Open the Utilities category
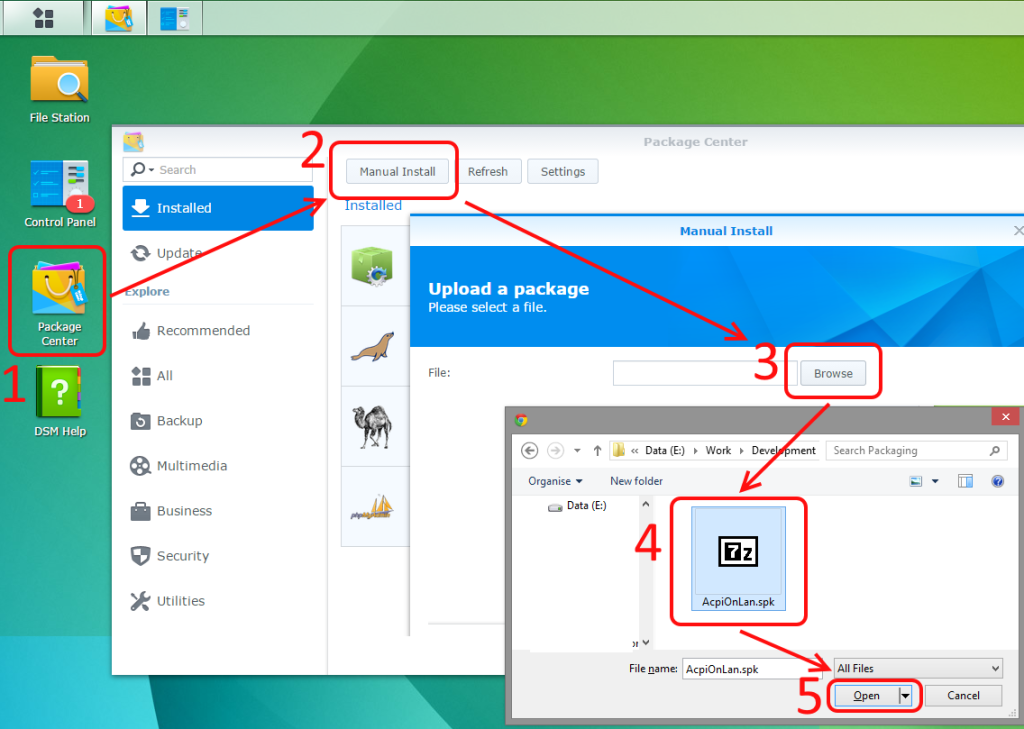 [x=217, y=601]
